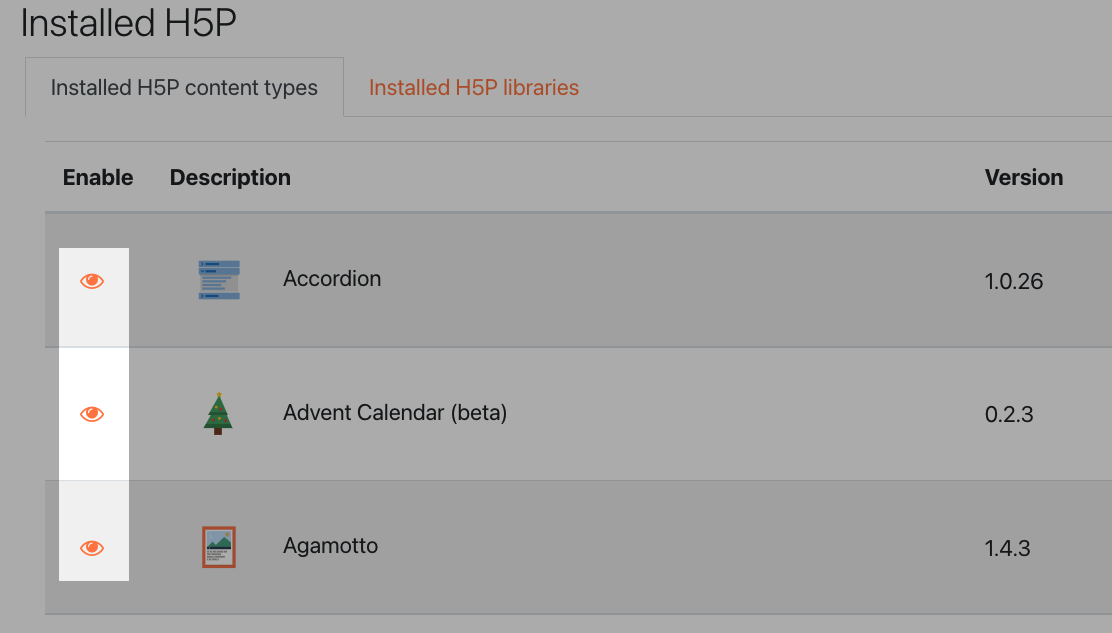This screenshot has width=1112, height=633.
Task: Click the Version column header
Action: [1024, 177]
